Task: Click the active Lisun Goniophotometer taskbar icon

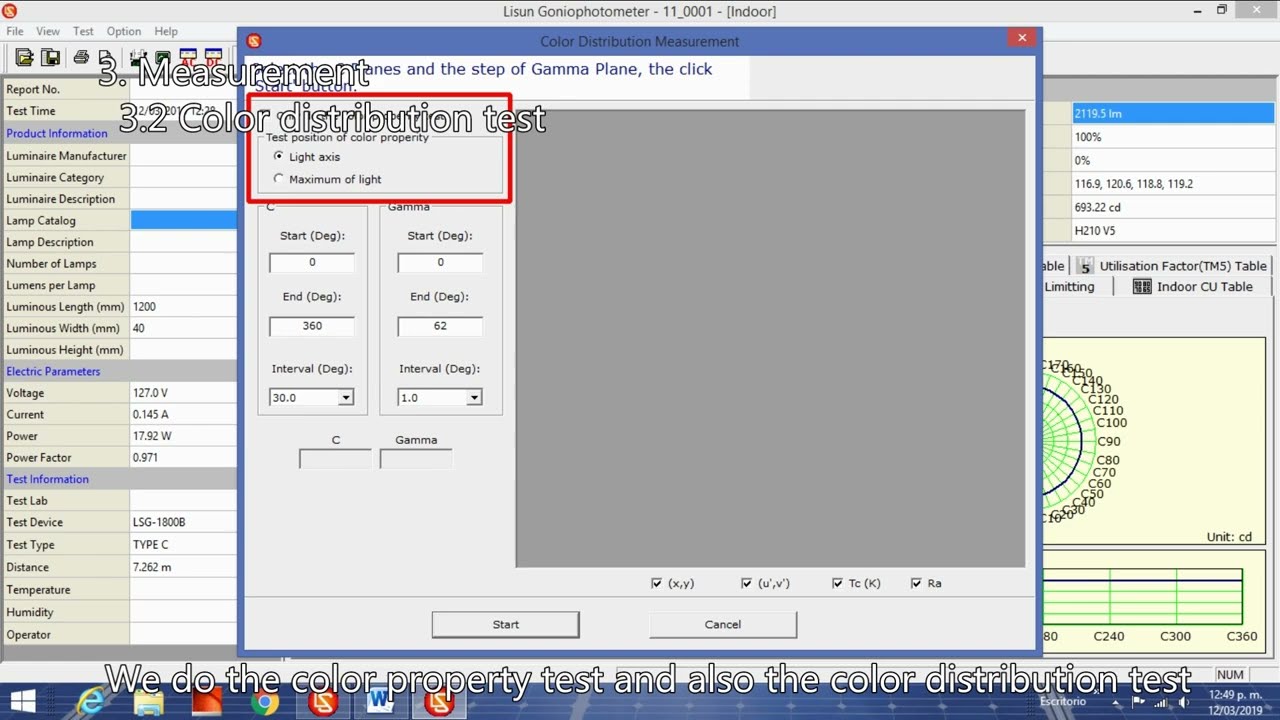Action: [x=439, y=702]
